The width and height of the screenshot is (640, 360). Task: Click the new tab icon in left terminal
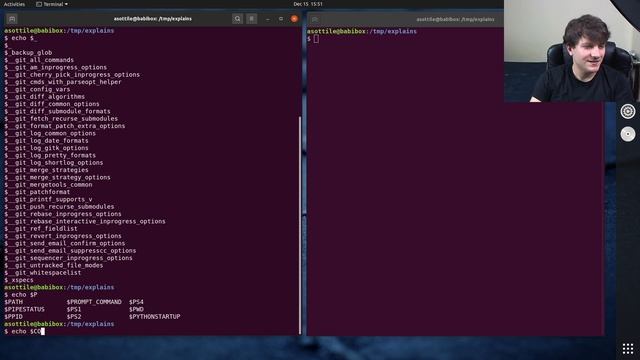click(12, 19)
